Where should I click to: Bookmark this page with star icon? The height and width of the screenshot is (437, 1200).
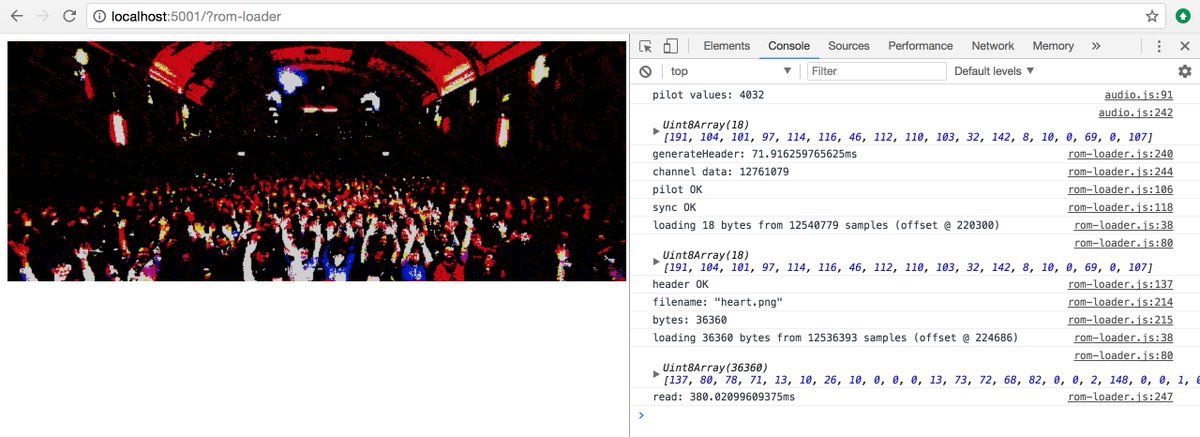1151,17
